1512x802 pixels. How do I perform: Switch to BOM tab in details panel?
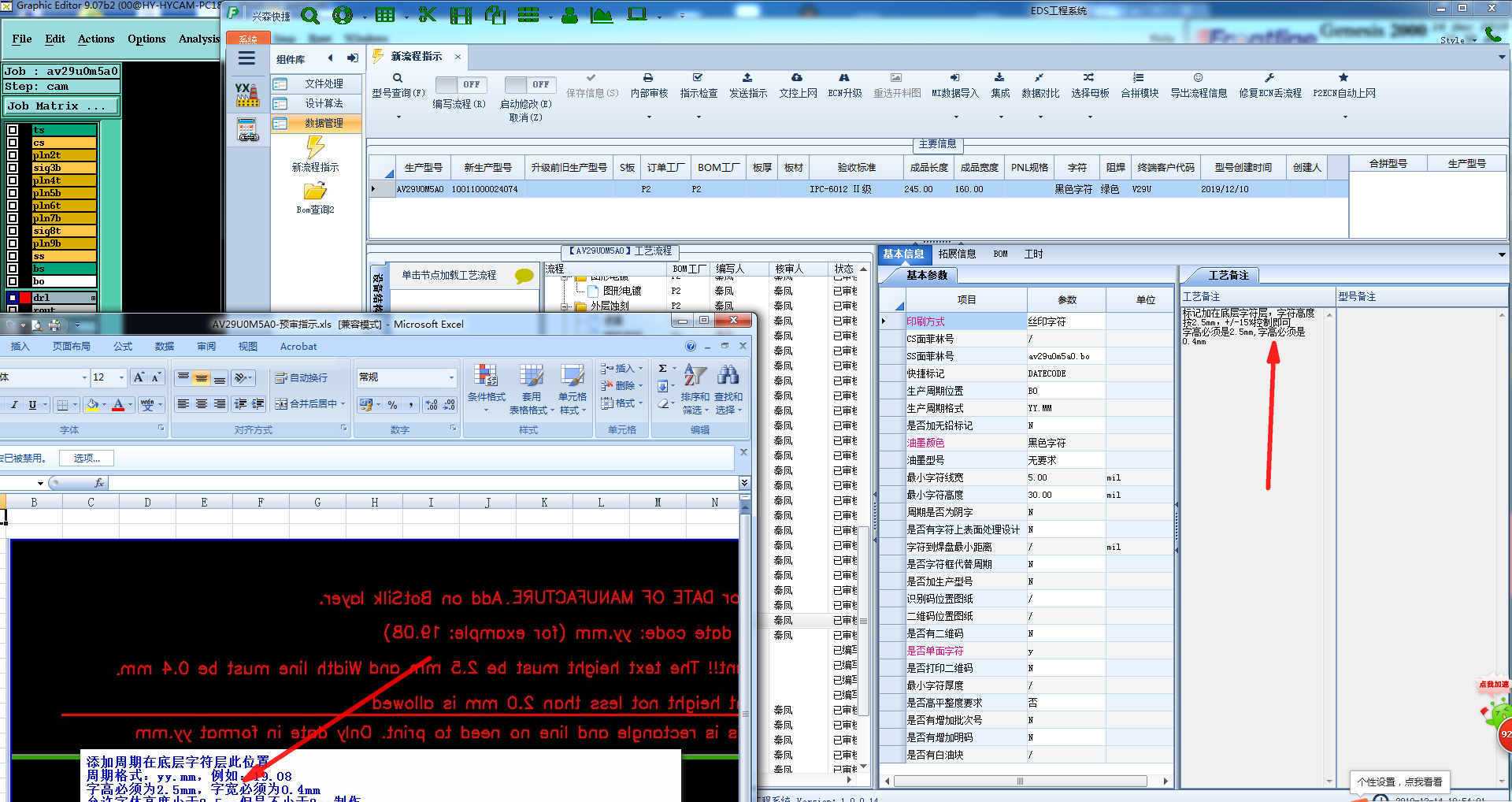(1000, 254)
